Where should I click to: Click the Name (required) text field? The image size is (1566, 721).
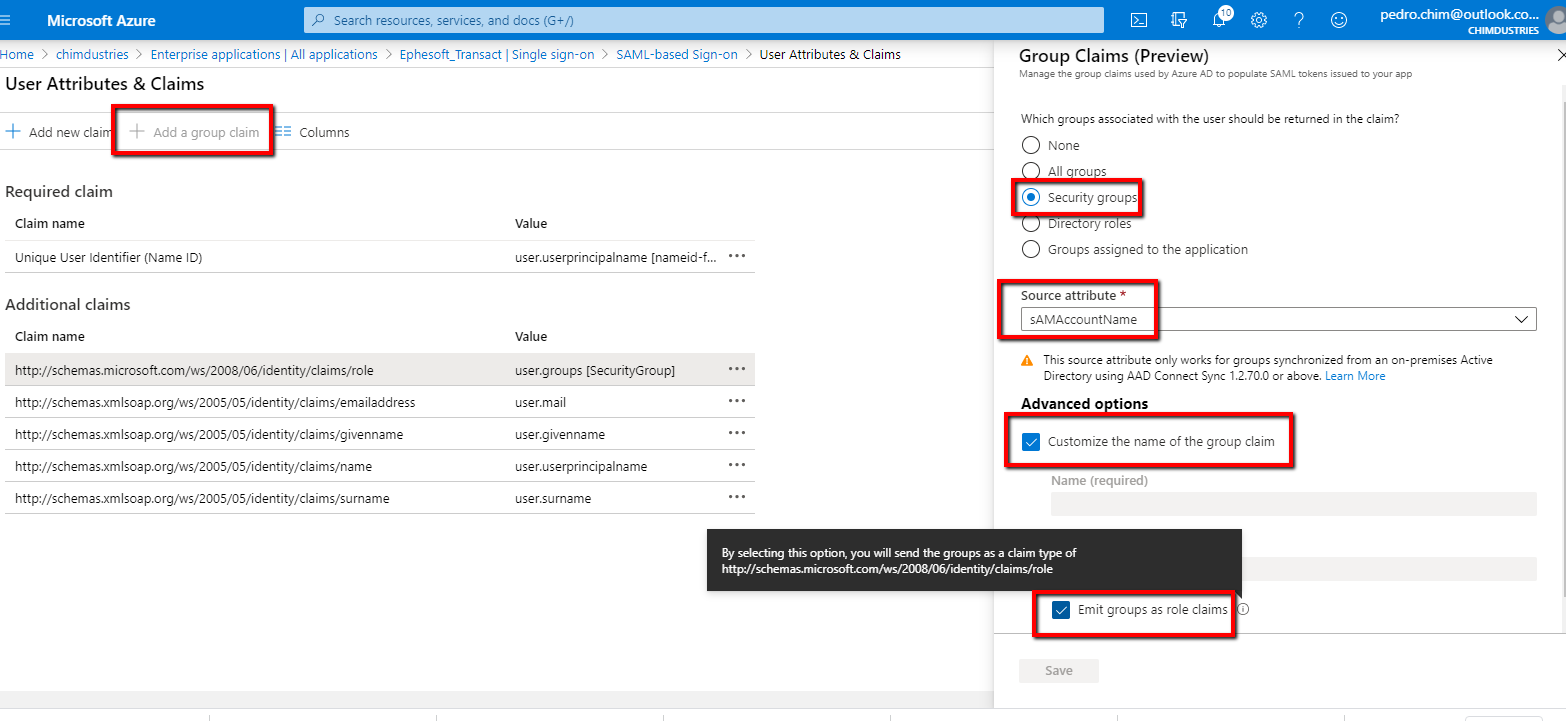coord(1293,504)
